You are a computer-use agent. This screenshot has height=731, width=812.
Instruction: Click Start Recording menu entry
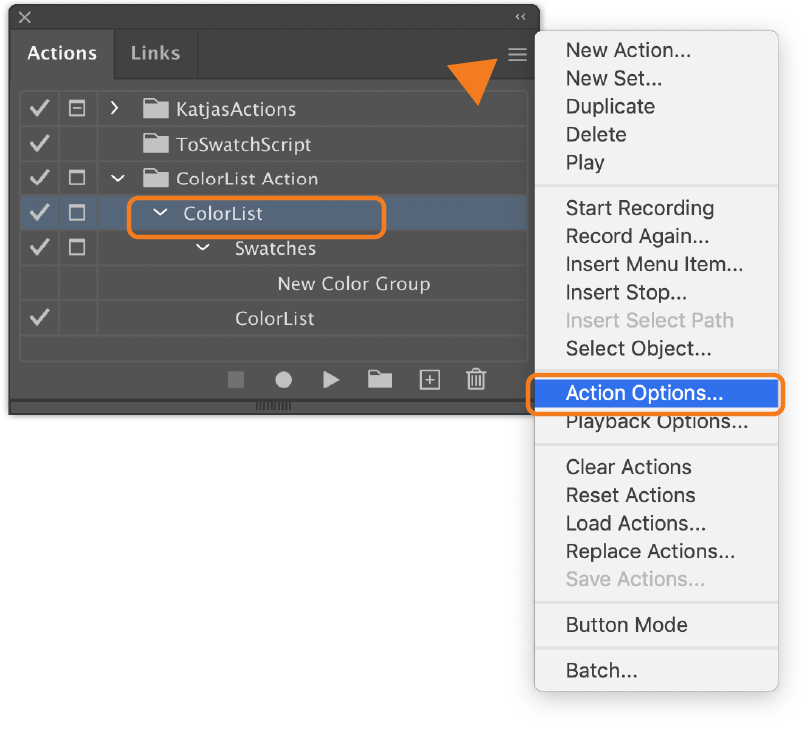pos(640,208)
